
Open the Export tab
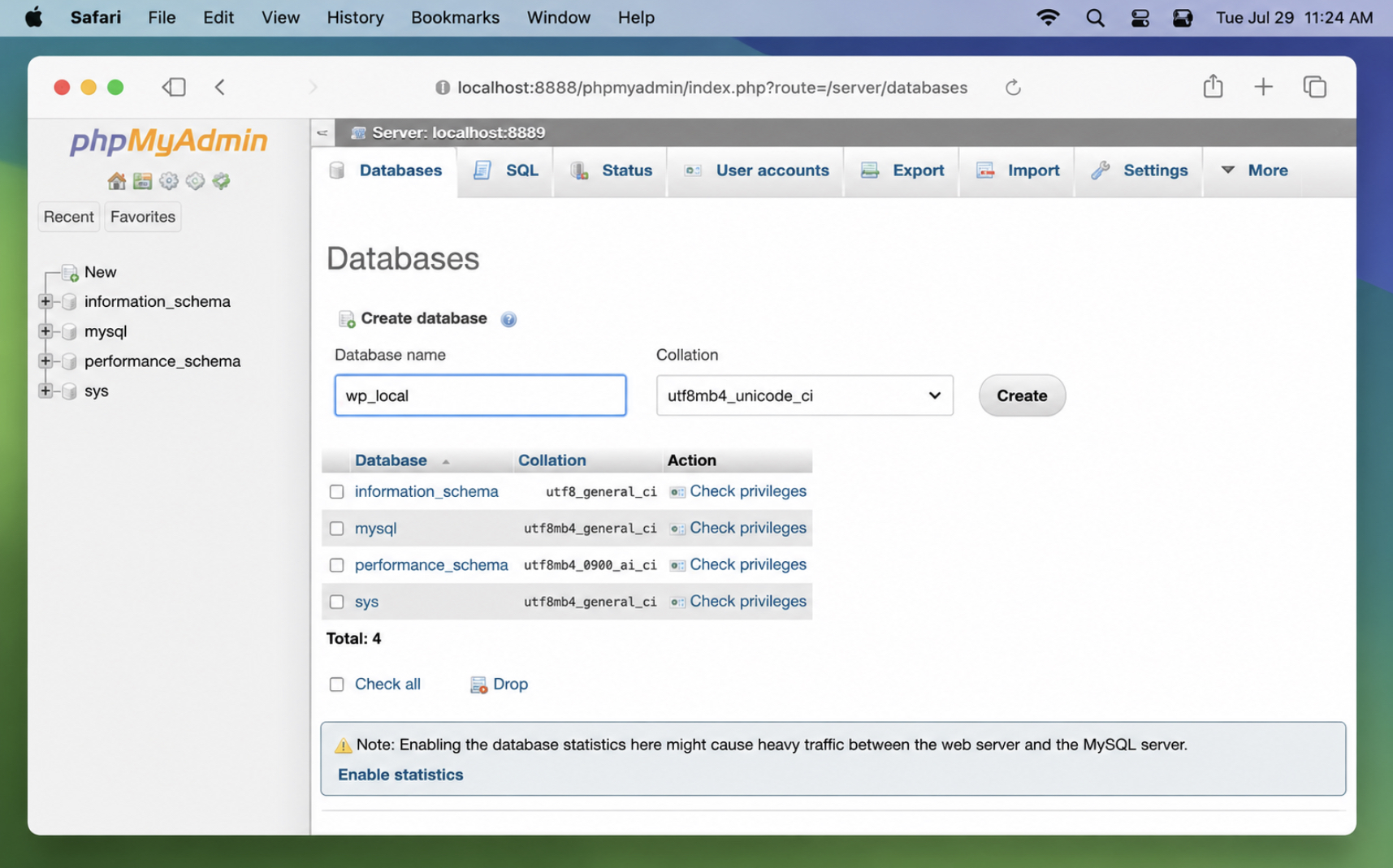coord(902,171)
